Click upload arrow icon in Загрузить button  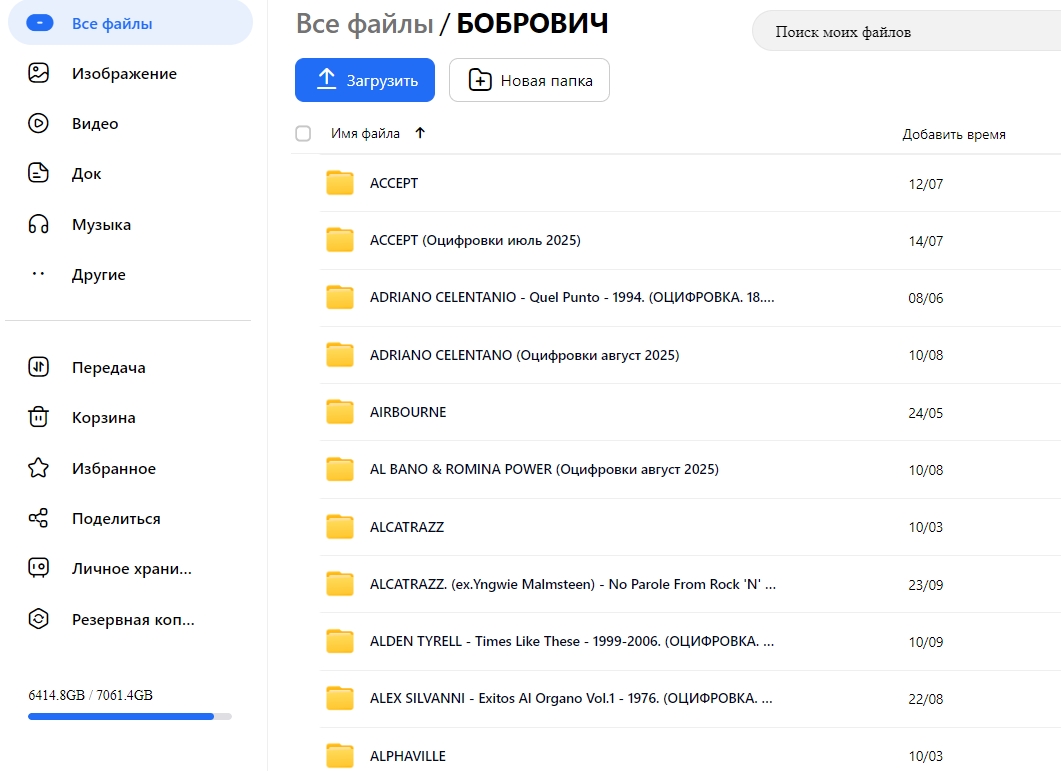click(327, 79)
